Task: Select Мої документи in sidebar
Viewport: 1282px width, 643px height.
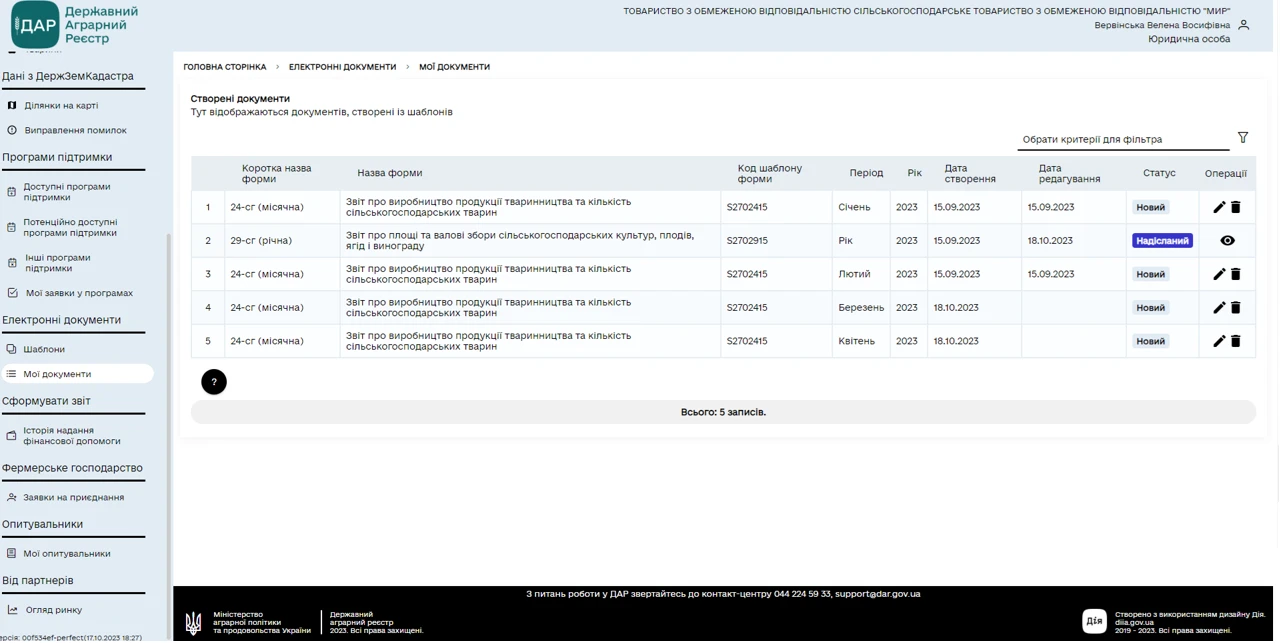Action: (x=57, y=375)
